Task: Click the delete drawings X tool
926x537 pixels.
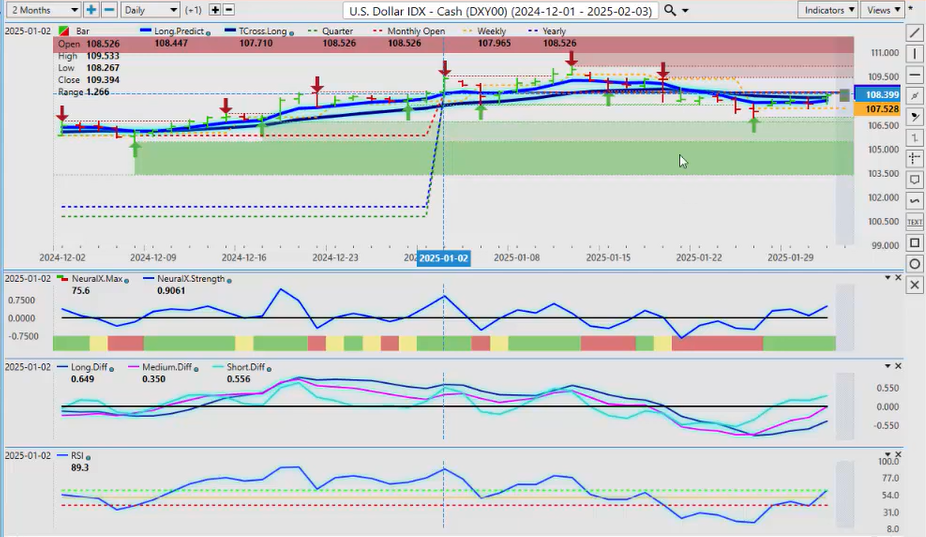Action: tap(914, 285)
